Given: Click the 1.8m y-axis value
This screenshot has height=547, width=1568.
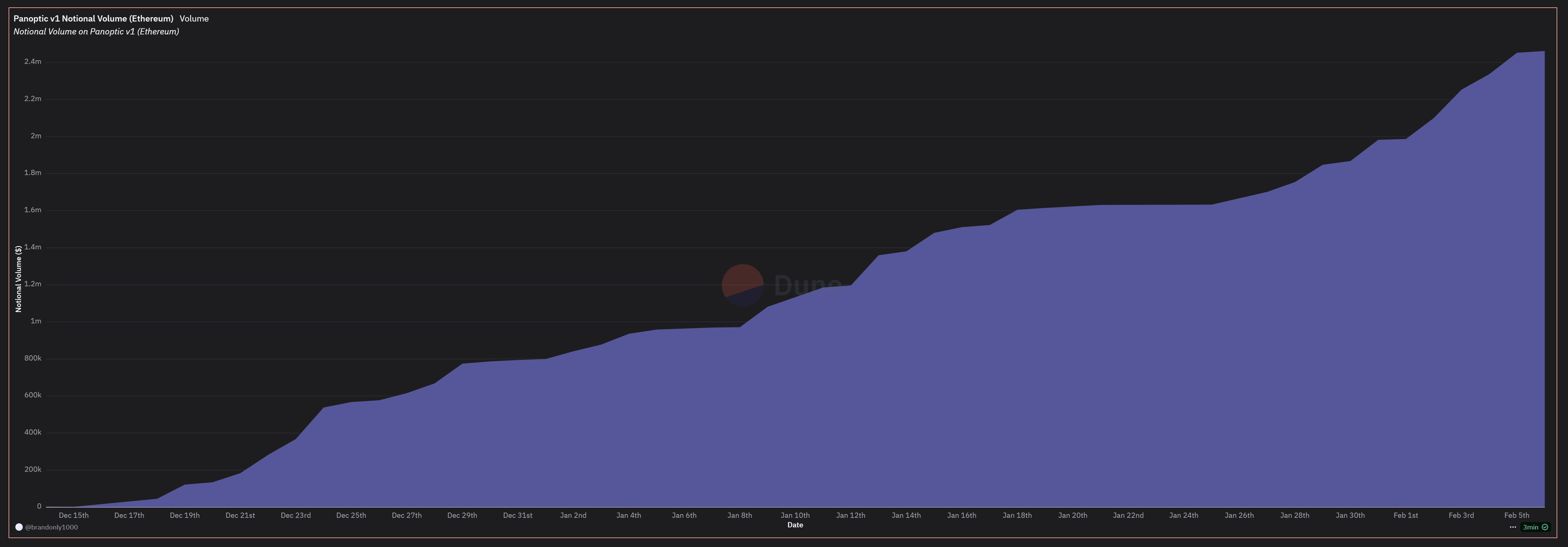Looking at the screenshot, I should tap(33, 173).
